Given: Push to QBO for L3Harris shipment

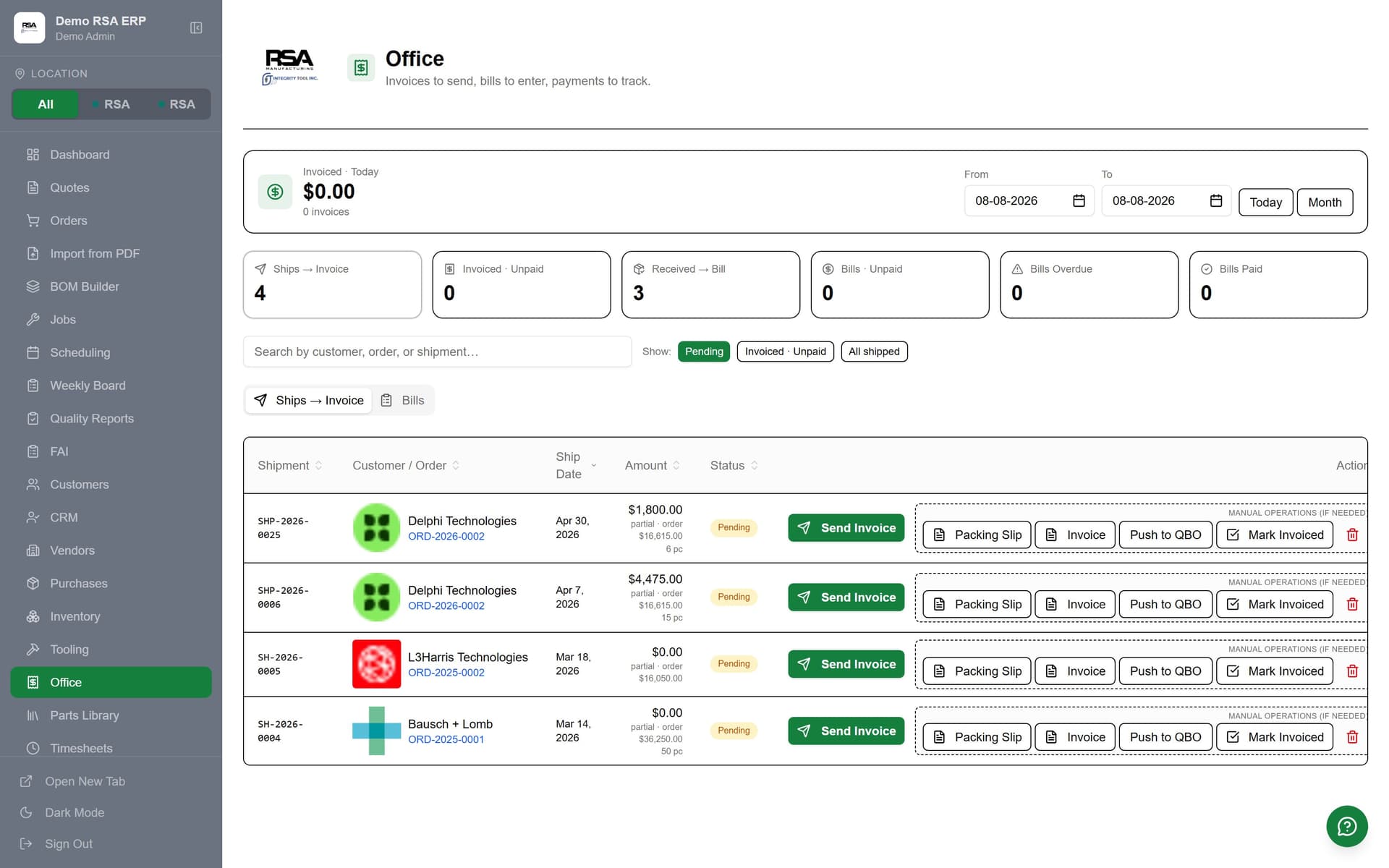Looking at the screenshot, I should pyautogui.click(x=1165, y=671).
